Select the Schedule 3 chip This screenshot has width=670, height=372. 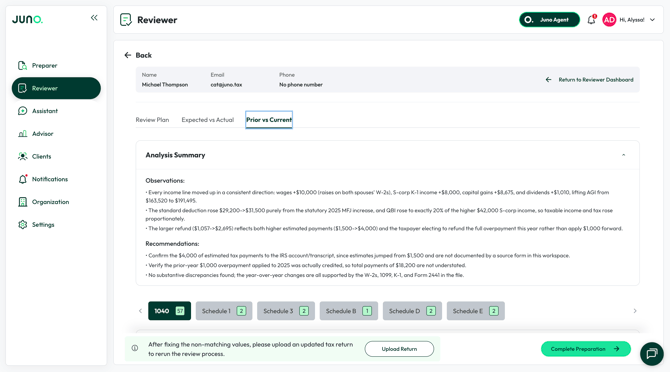[286, 311]
